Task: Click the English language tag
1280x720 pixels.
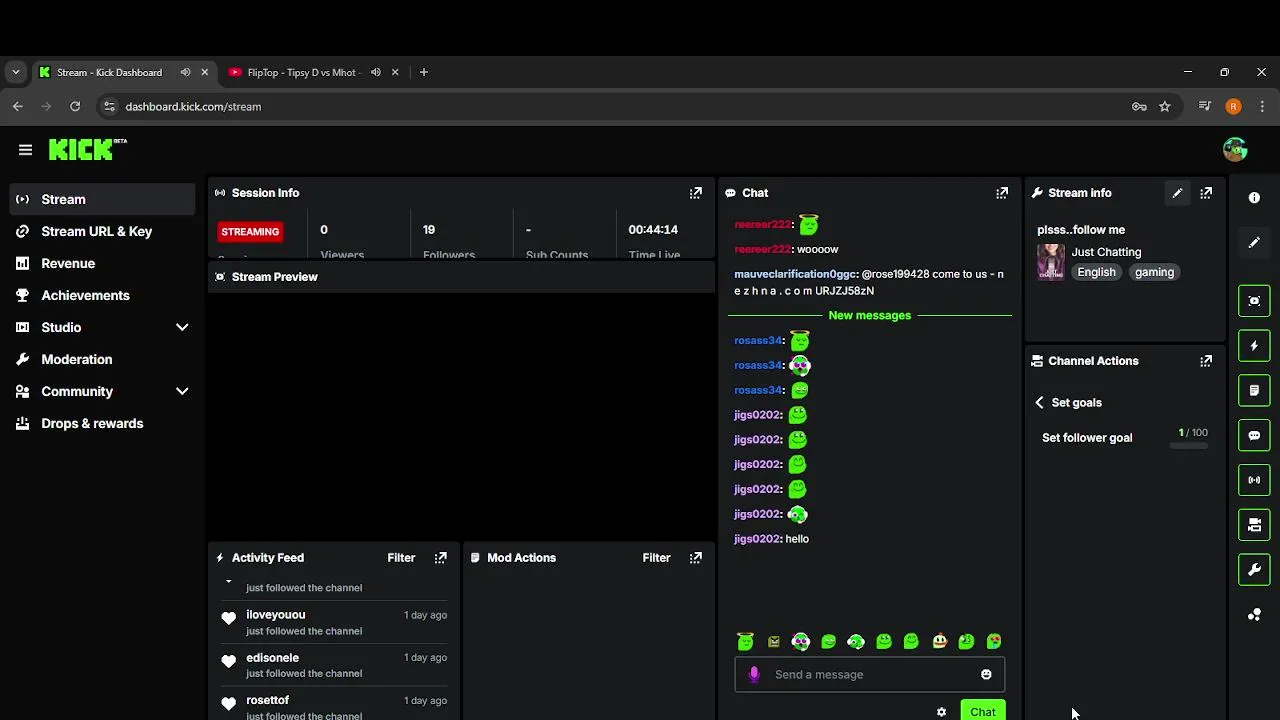Action: (x=1096, y=272)
